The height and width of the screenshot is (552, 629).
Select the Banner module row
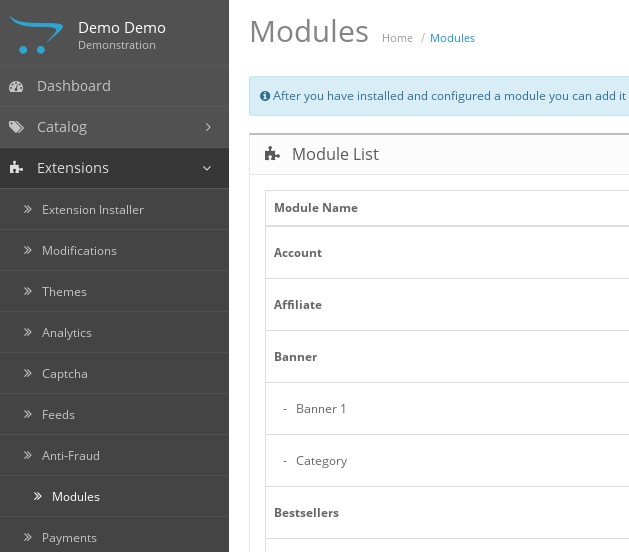(x=447, y=357)
